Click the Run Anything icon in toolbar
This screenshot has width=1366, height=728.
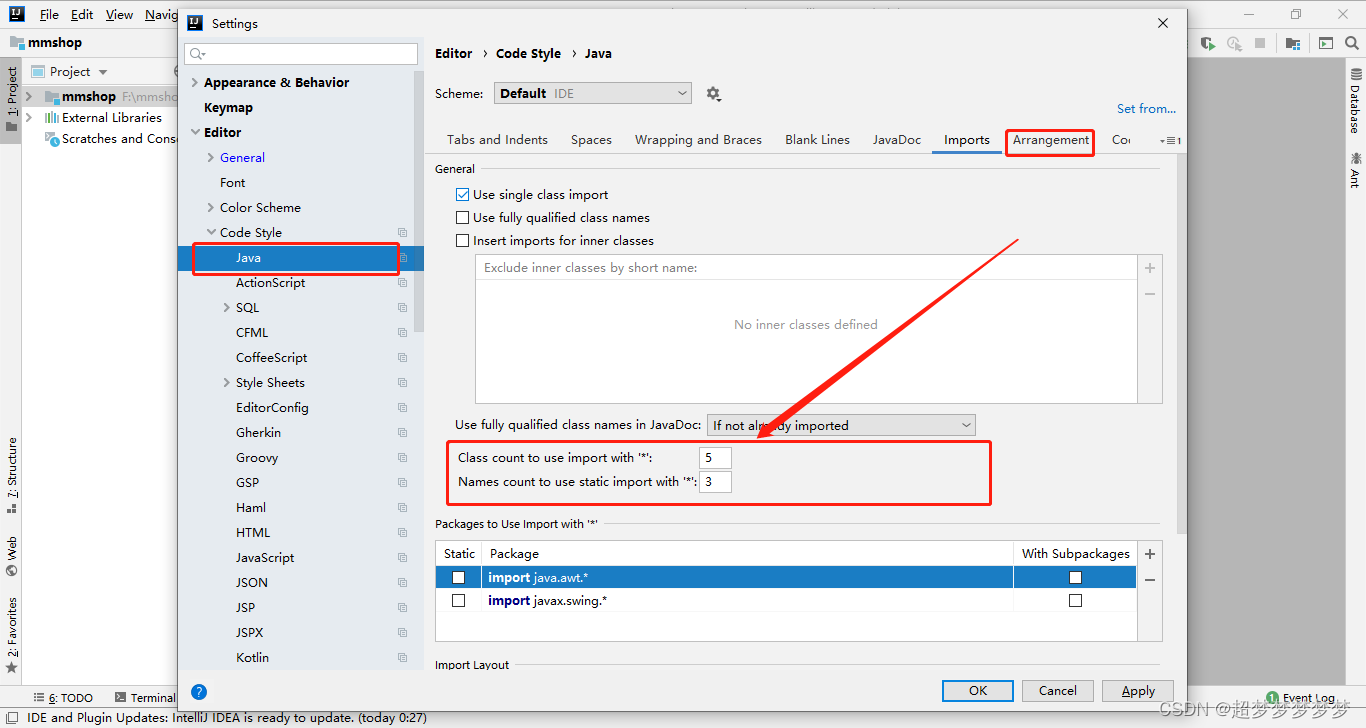pyautogui.click(x=1326, y=43)
